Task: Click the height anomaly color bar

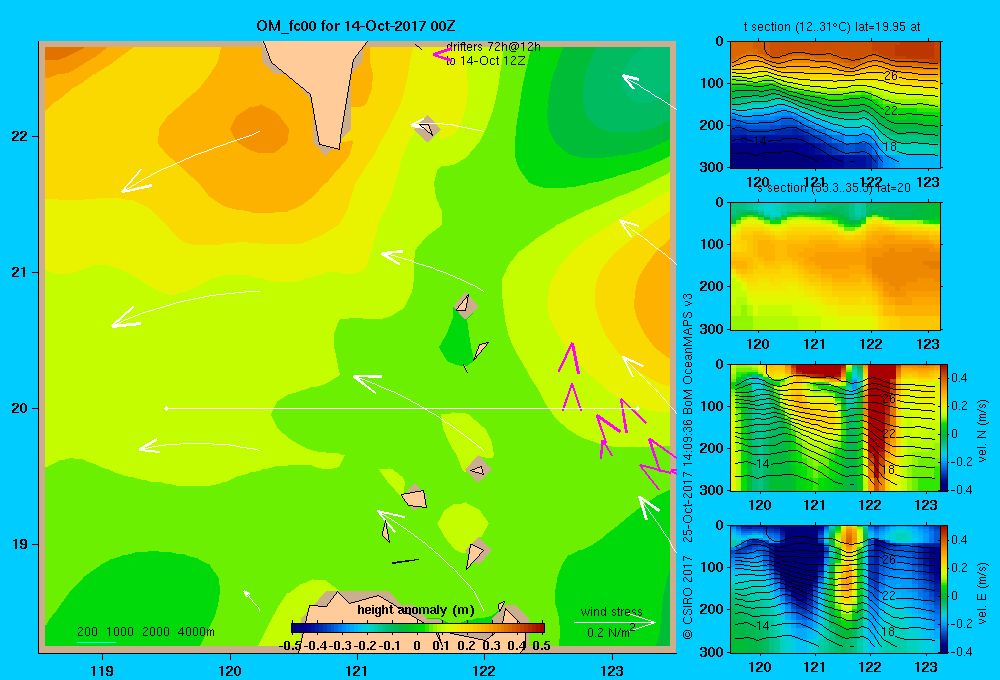Action: (x=418, y=628)
